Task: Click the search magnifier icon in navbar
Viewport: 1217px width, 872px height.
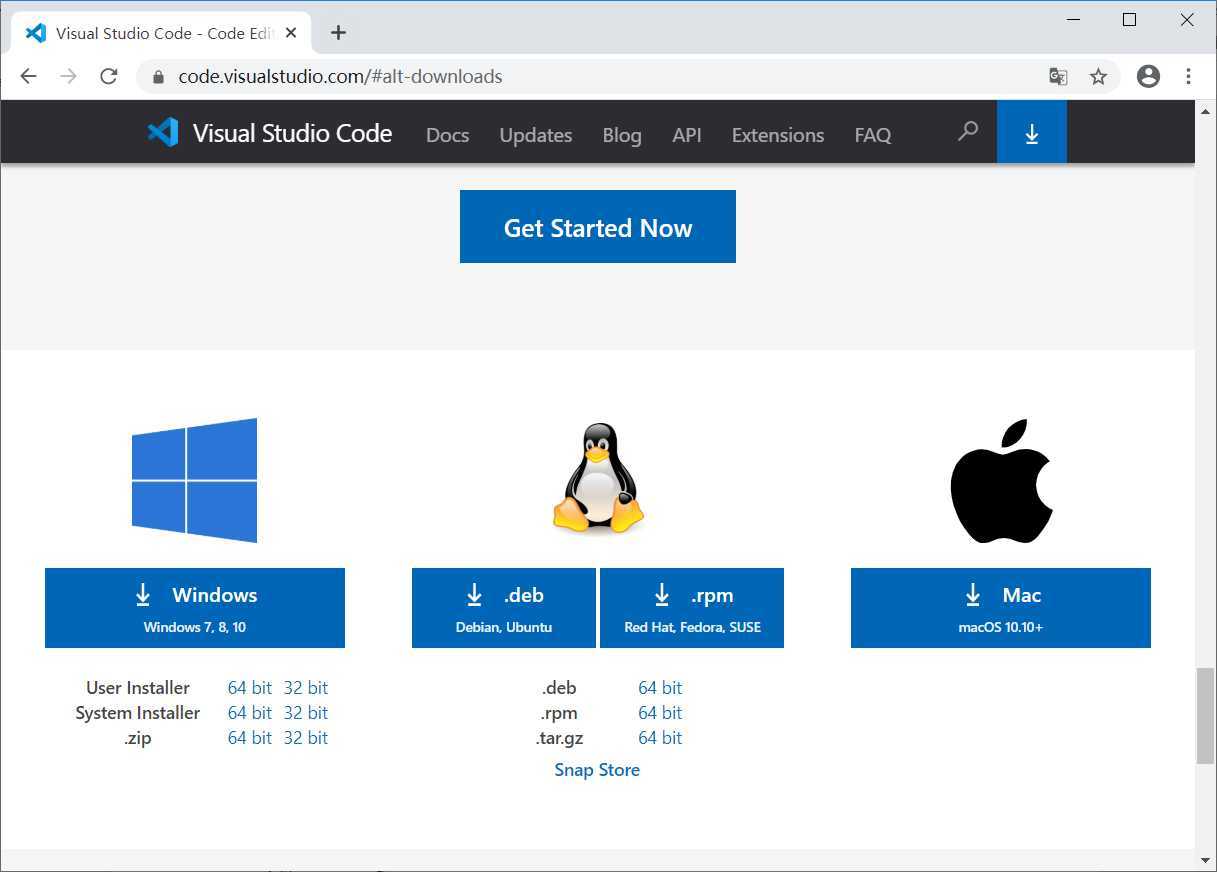Action: [967, 132]
